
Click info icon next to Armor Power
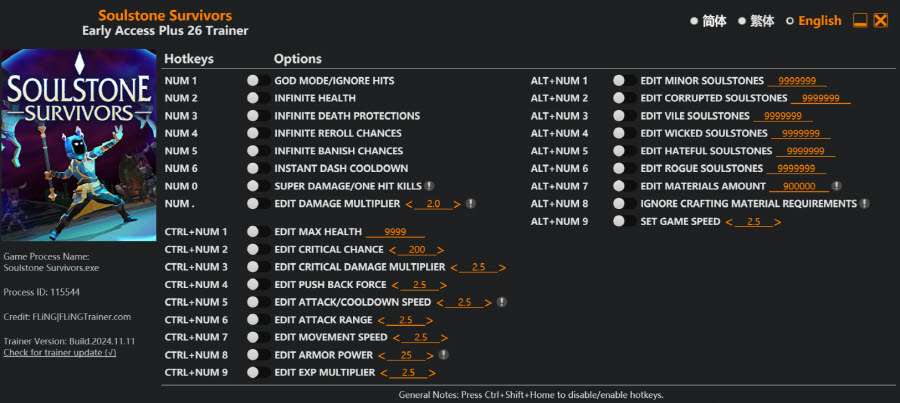tap(442, 355)
